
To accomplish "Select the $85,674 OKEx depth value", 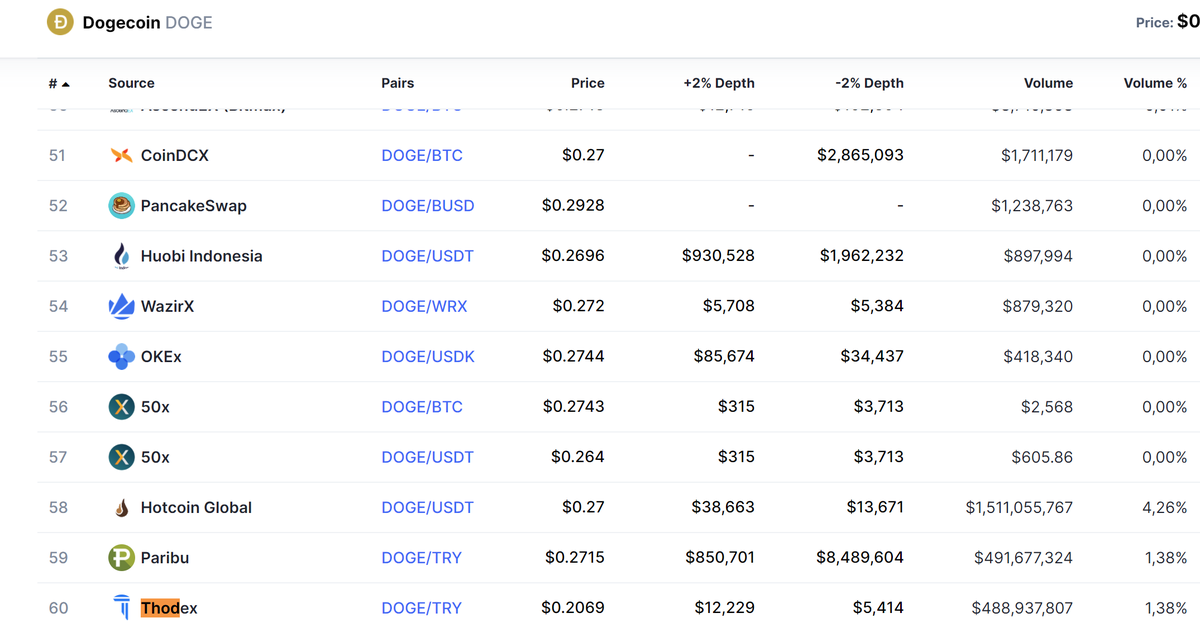I will click(724, 356).
